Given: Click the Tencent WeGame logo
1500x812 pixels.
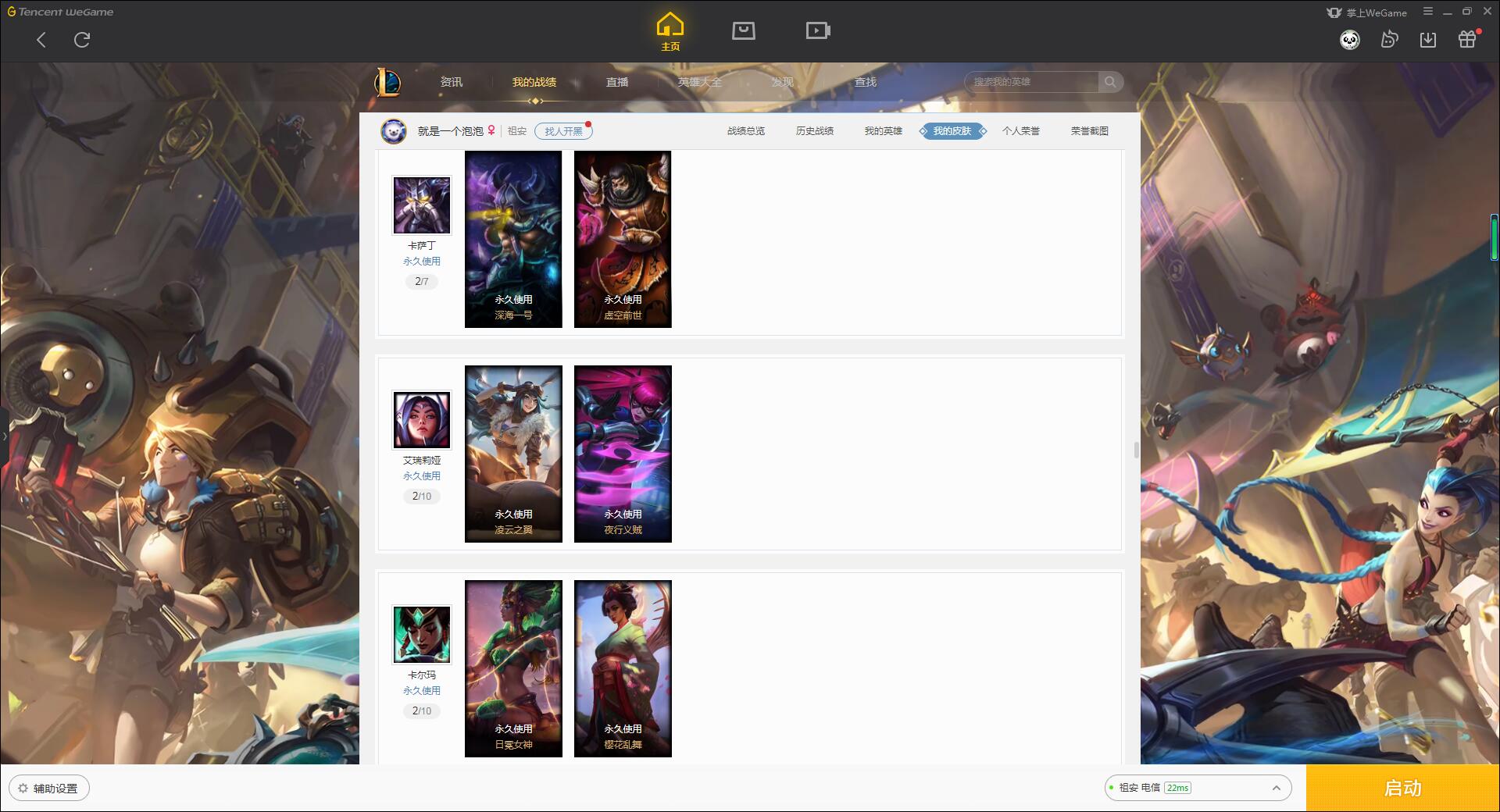Looking at the screenshot, I should [60, 12].
